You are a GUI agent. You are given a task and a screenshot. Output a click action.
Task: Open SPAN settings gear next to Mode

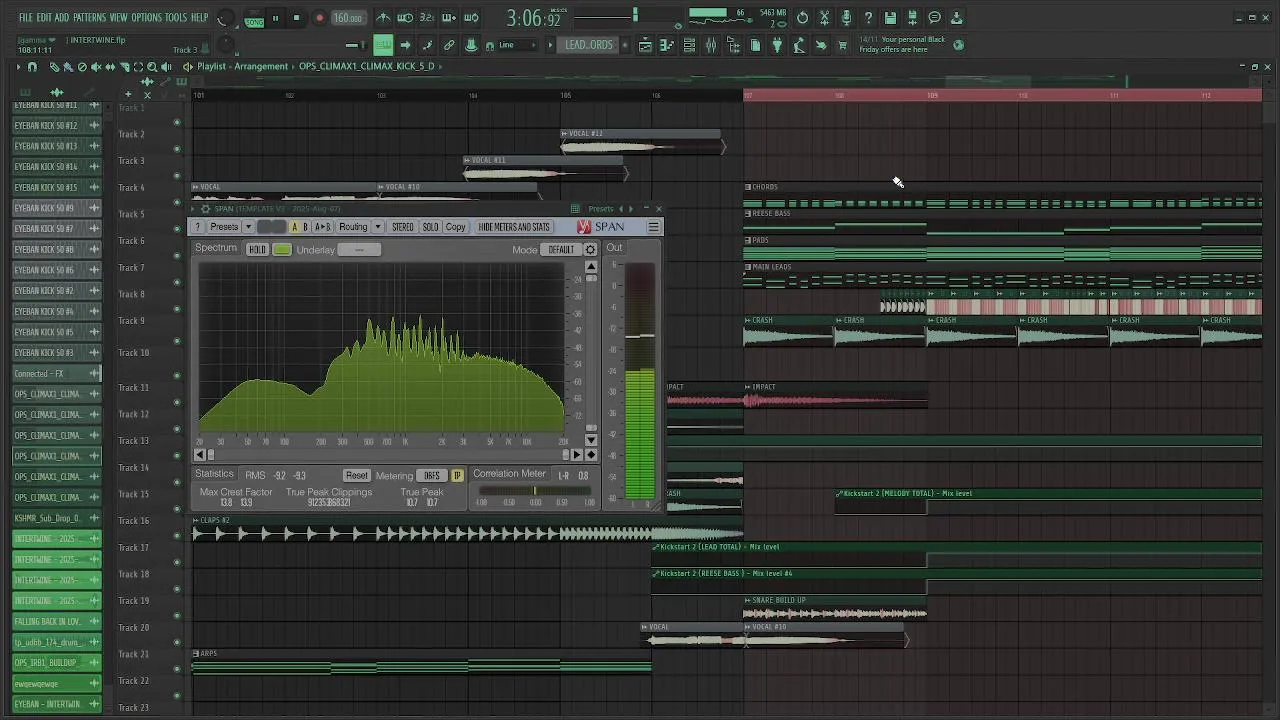(x=590, y=249)
